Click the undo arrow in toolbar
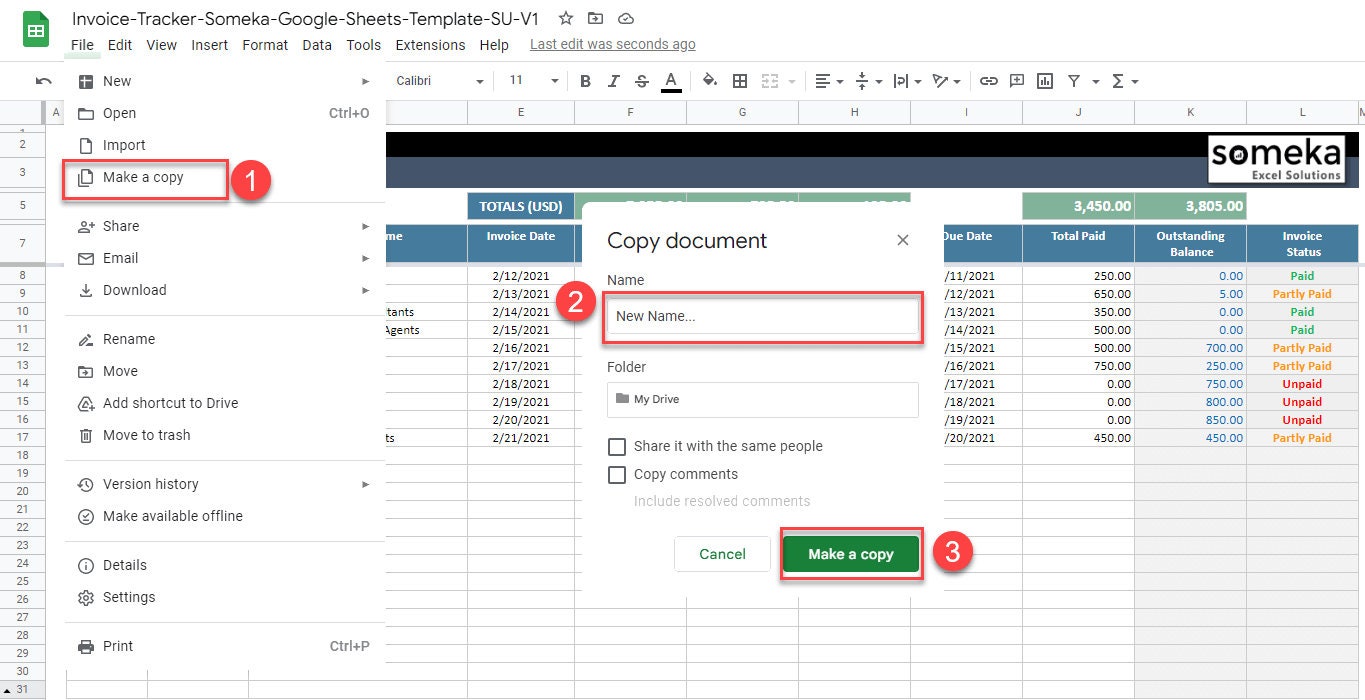Screen dimensions: 1365x700 [x=43, y=81]
